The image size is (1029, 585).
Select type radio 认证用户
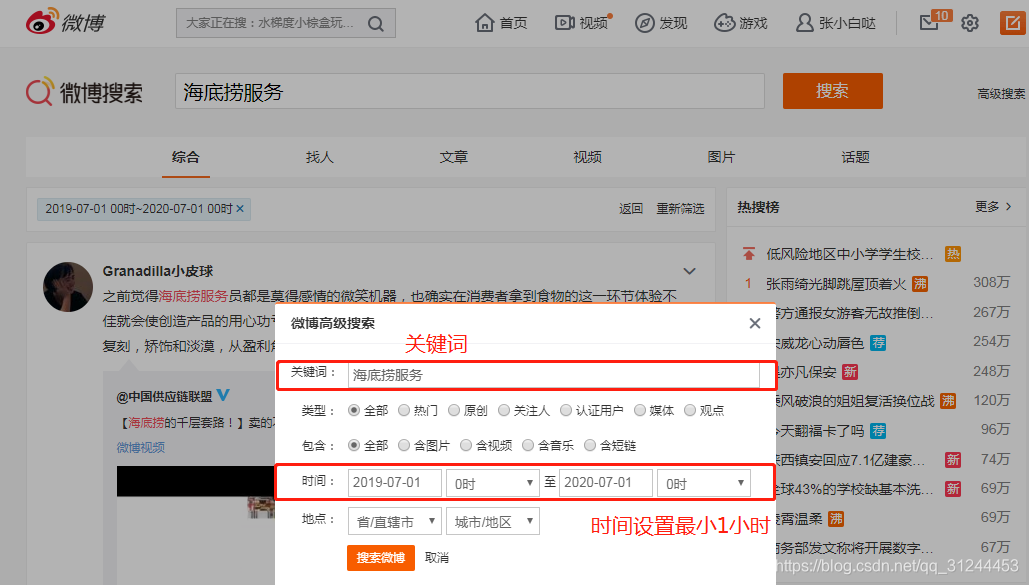(566, 410)
